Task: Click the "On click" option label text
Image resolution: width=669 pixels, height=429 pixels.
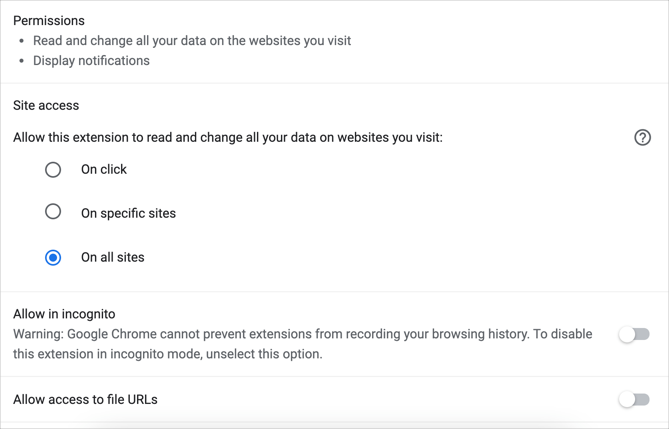Action: (104, 170)
